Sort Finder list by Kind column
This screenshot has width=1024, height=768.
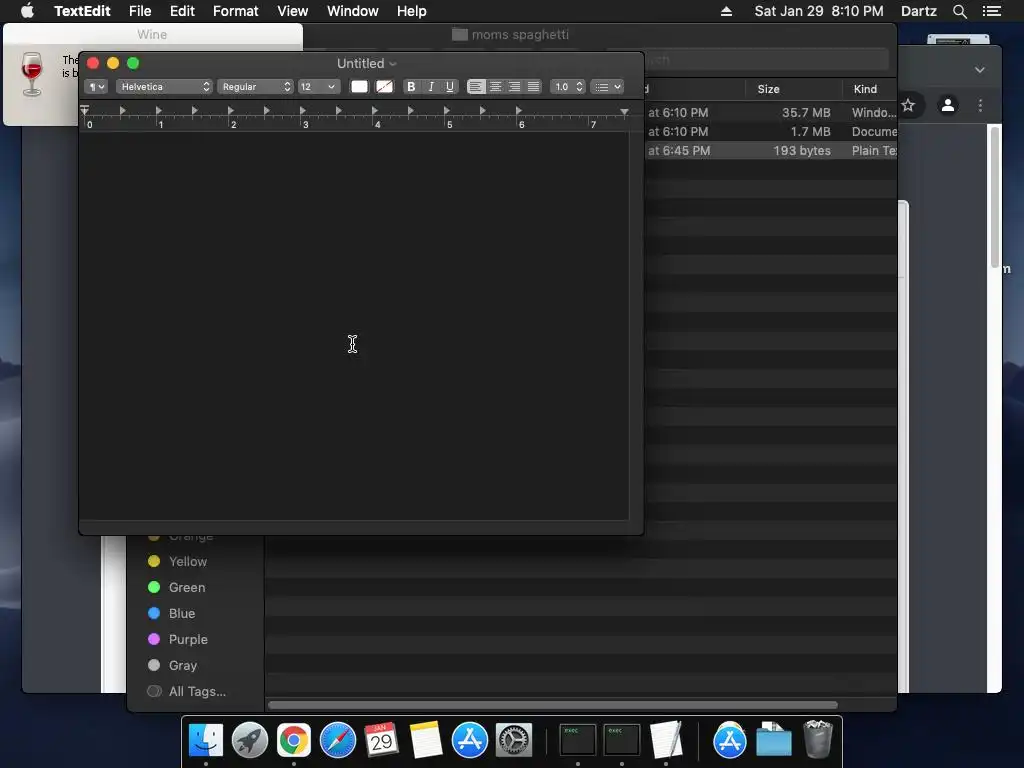click(x=865, y=89)
